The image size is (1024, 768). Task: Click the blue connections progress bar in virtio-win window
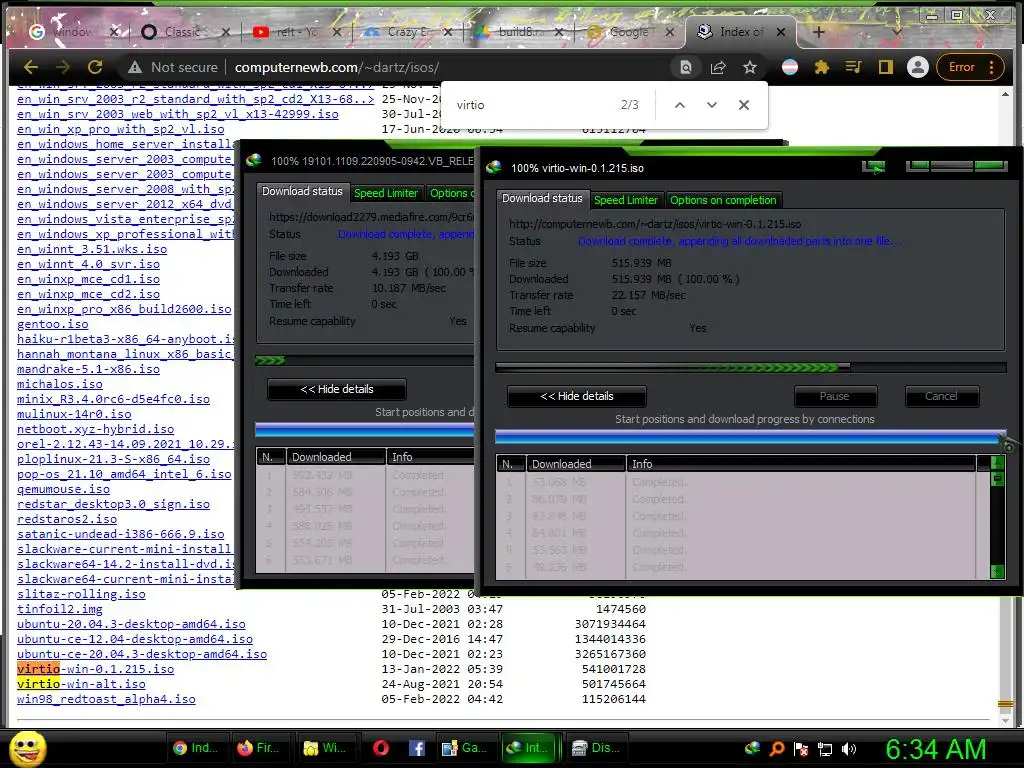tap(750, 437)
